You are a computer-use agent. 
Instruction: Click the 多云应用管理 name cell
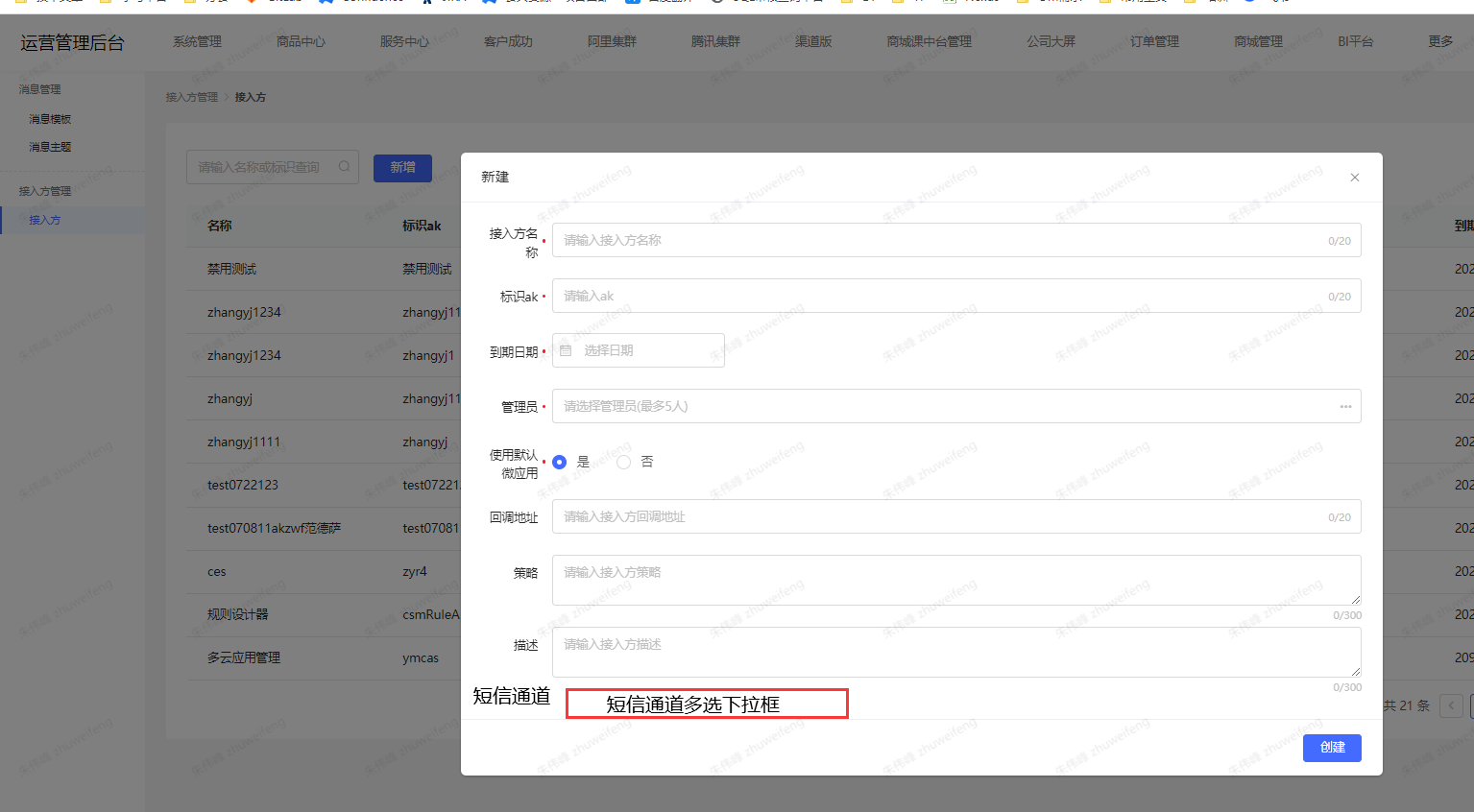244,657
